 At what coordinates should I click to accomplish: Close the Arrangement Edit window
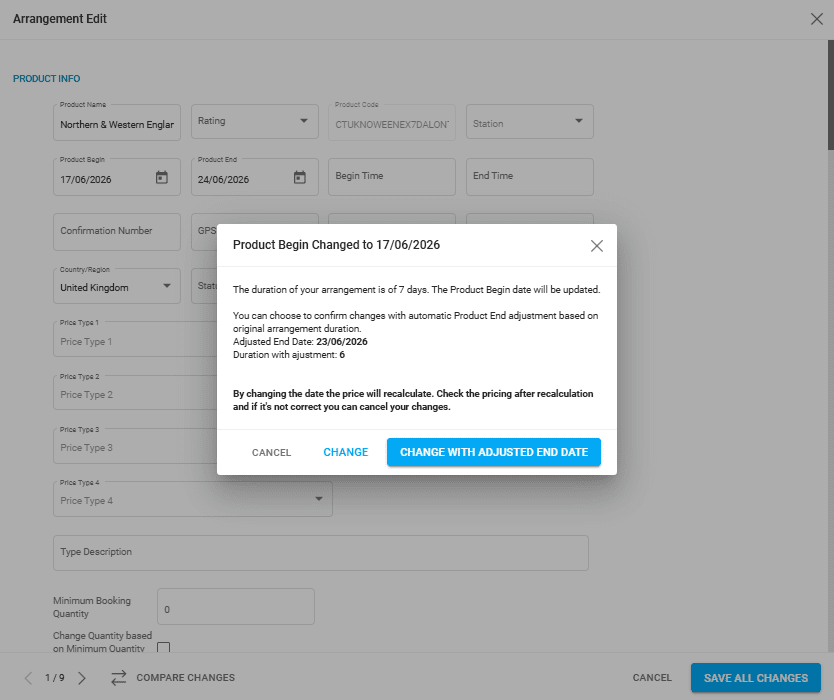[817, 19]
